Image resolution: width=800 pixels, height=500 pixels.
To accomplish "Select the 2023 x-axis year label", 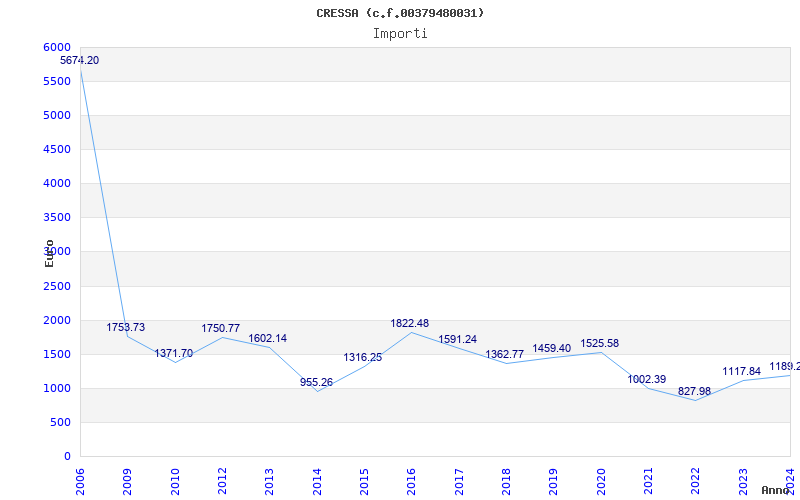I will (x=743, y=482).
